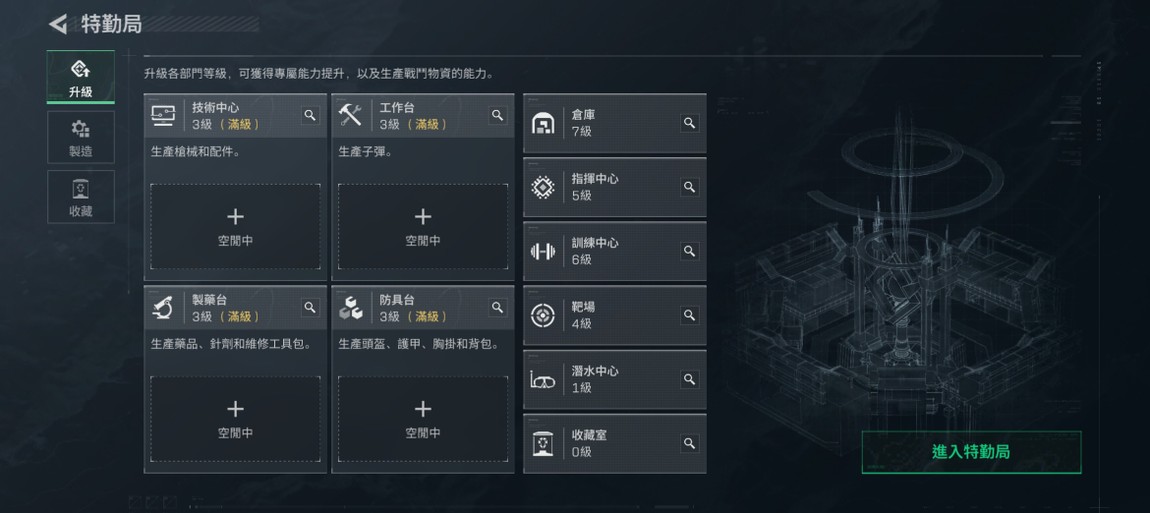Inspect 製藥台 with its magnifier icon
This screenshot has height=513, width=1150.
click(310, 308)
